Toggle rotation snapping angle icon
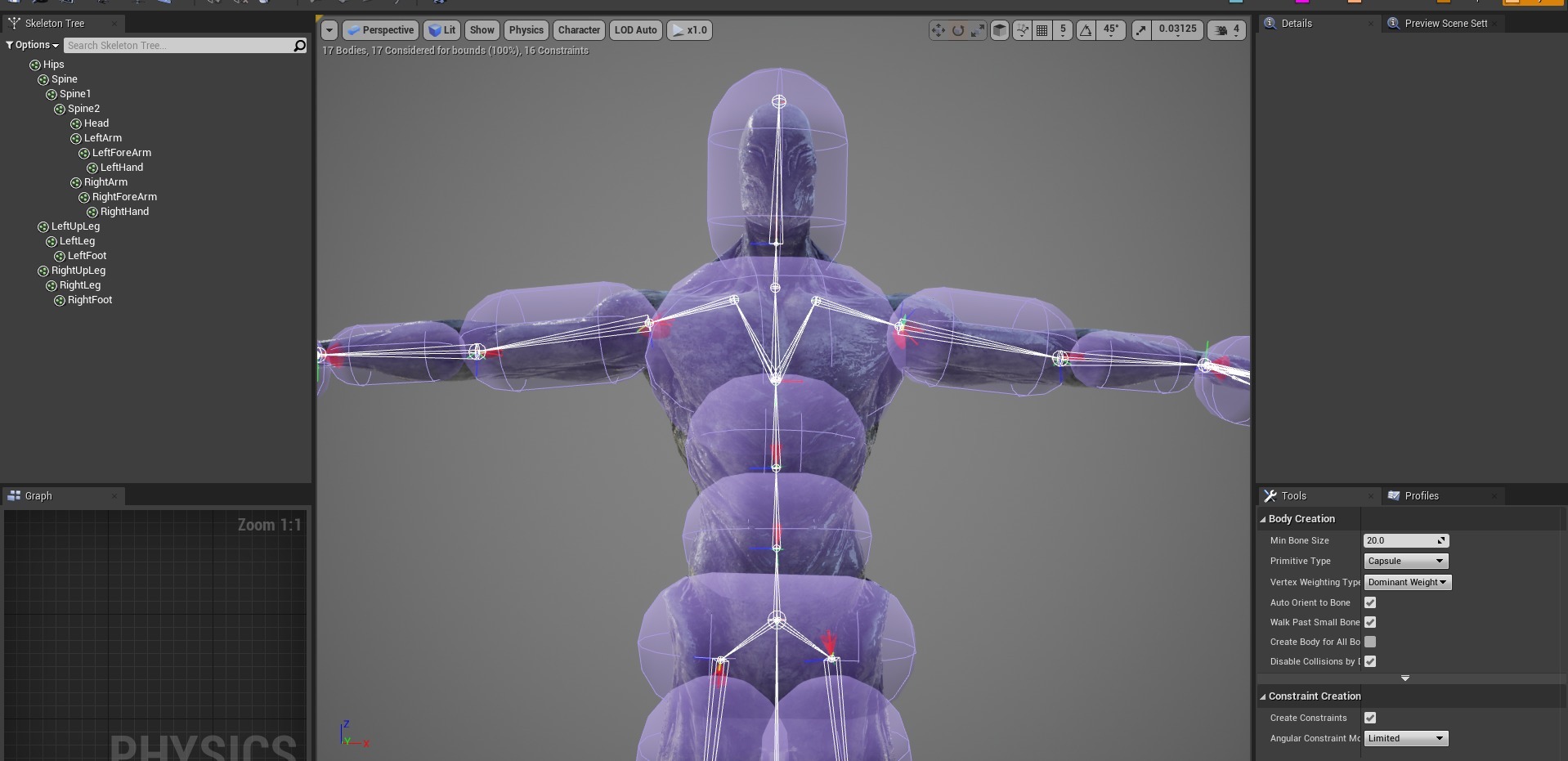 pyautogui.click(x=1086, y=30)
